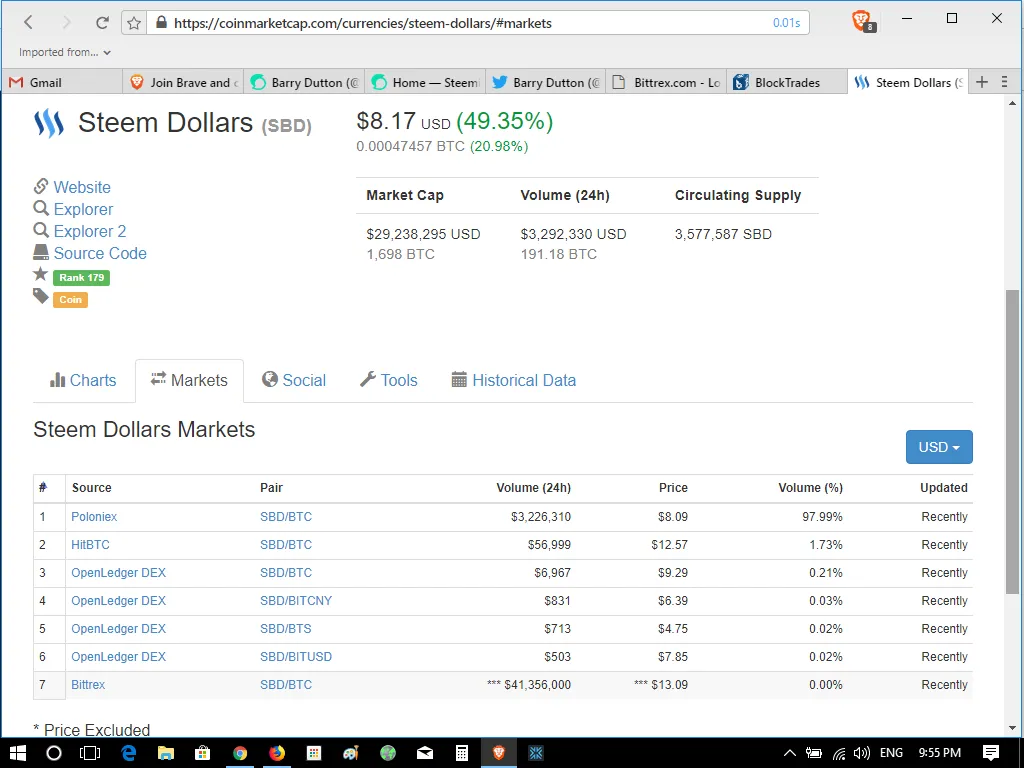This screenshot has height=768, width=1024.
Task: Select circulating supply 3,577,587 SBD
Action: (723, 234)
